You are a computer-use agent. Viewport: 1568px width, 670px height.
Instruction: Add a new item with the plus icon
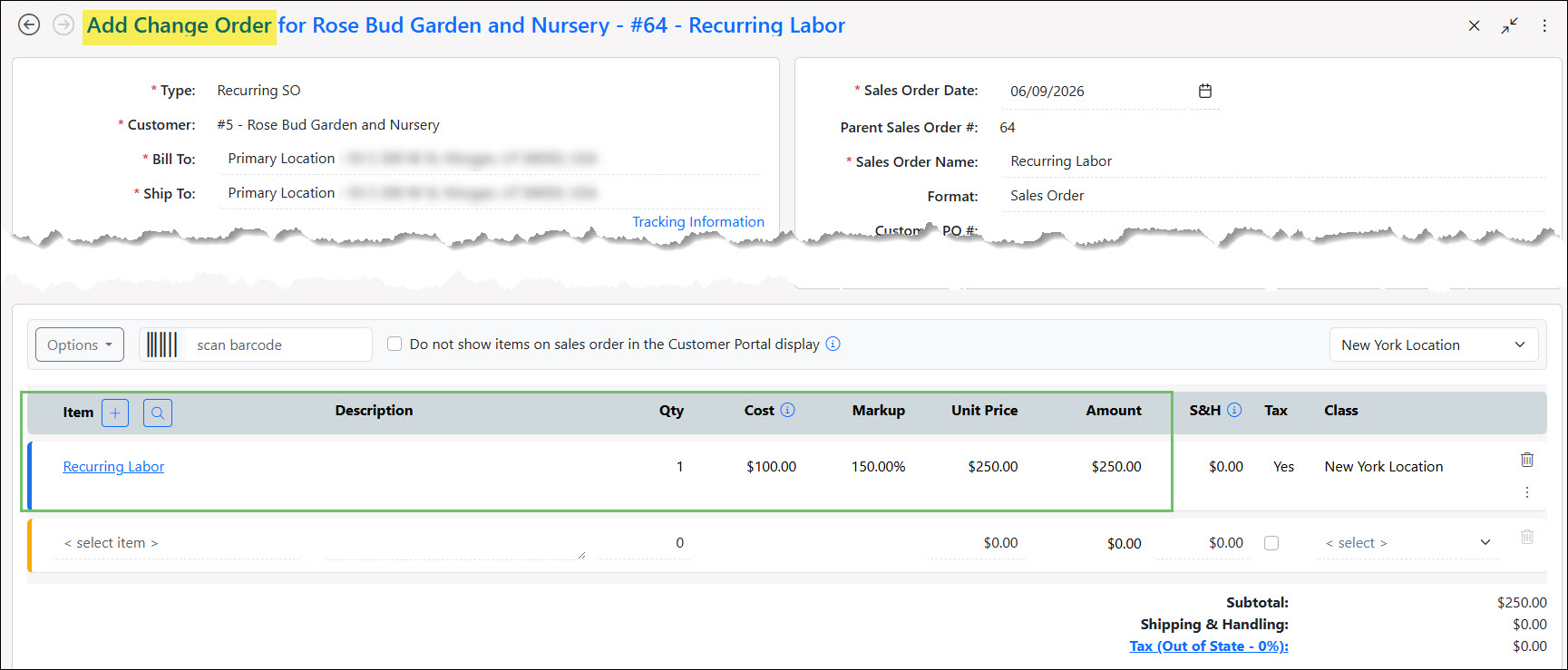click(115, 413)
